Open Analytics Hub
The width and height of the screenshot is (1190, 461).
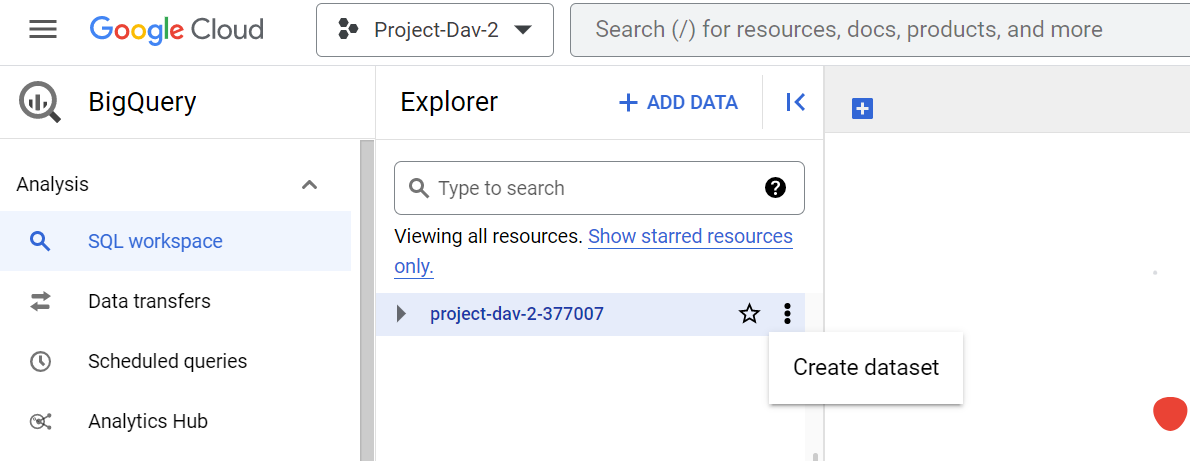click(147, 421)
